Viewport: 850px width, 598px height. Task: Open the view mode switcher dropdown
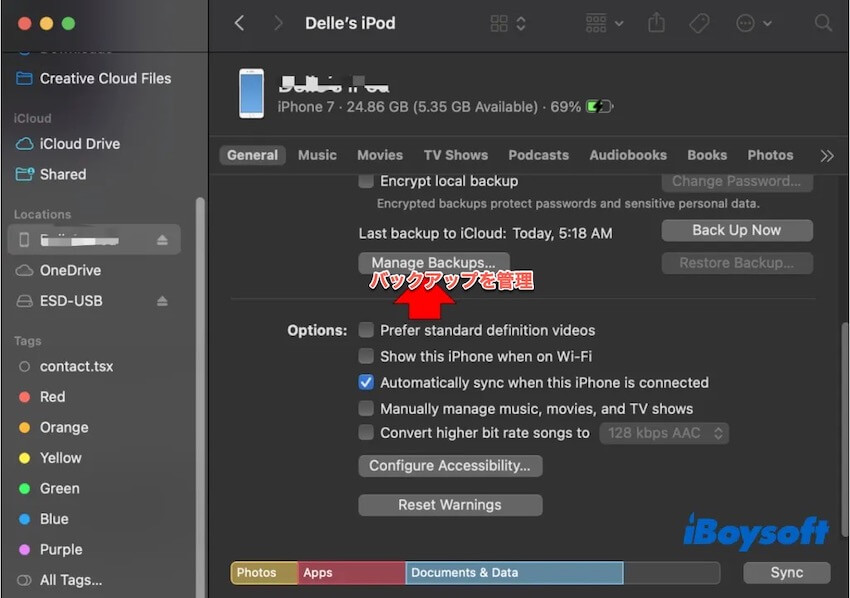click(508, 23)
